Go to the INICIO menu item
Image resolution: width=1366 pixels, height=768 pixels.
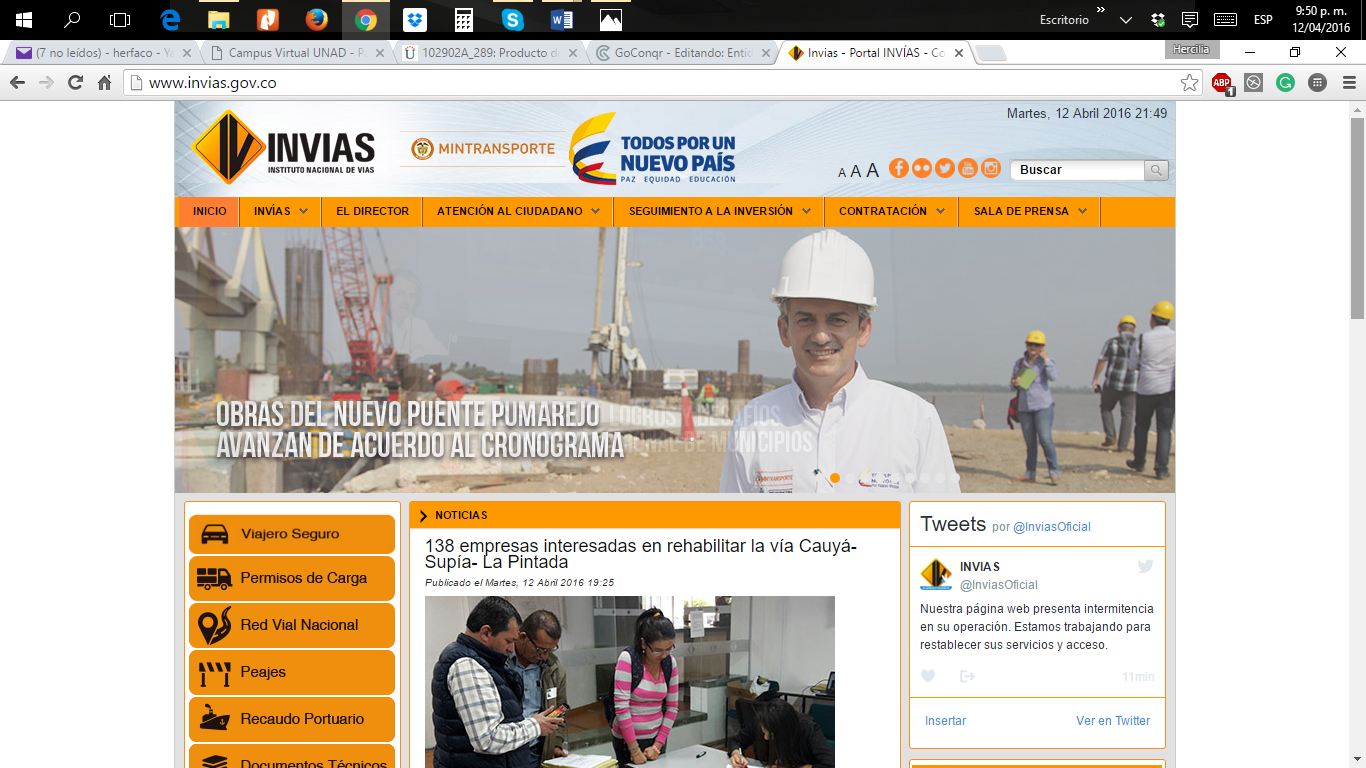click(x=209, y=211)
